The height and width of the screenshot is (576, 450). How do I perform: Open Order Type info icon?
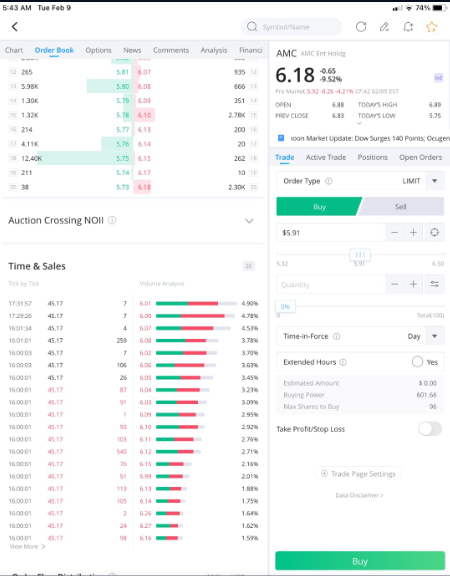329,181
